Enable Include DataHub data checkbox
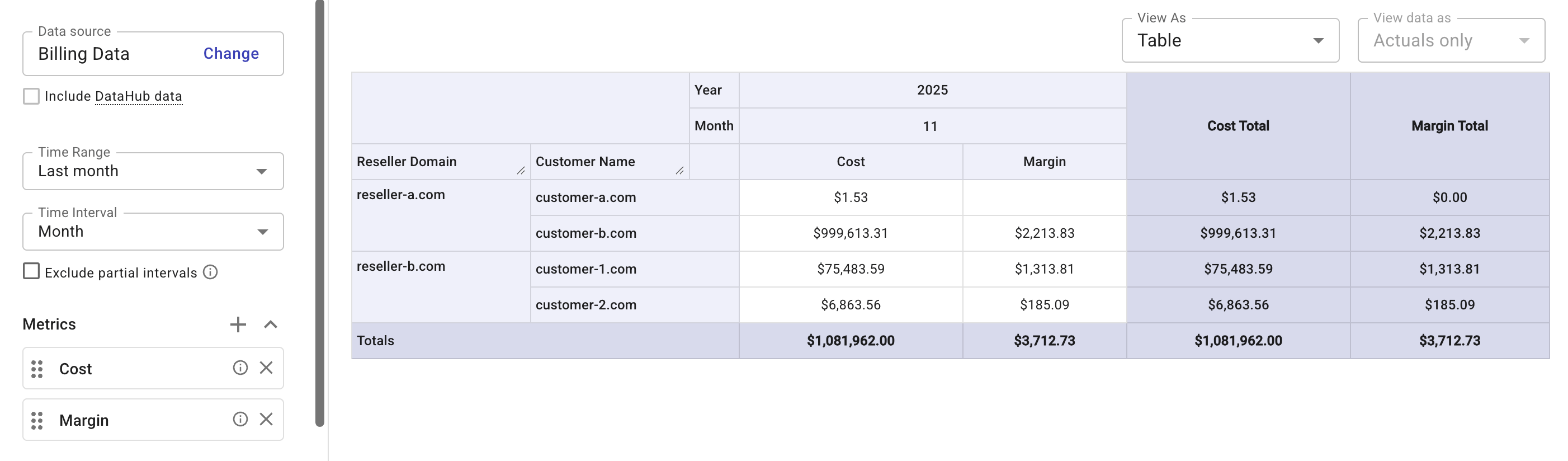 click(x=31, y=96)
